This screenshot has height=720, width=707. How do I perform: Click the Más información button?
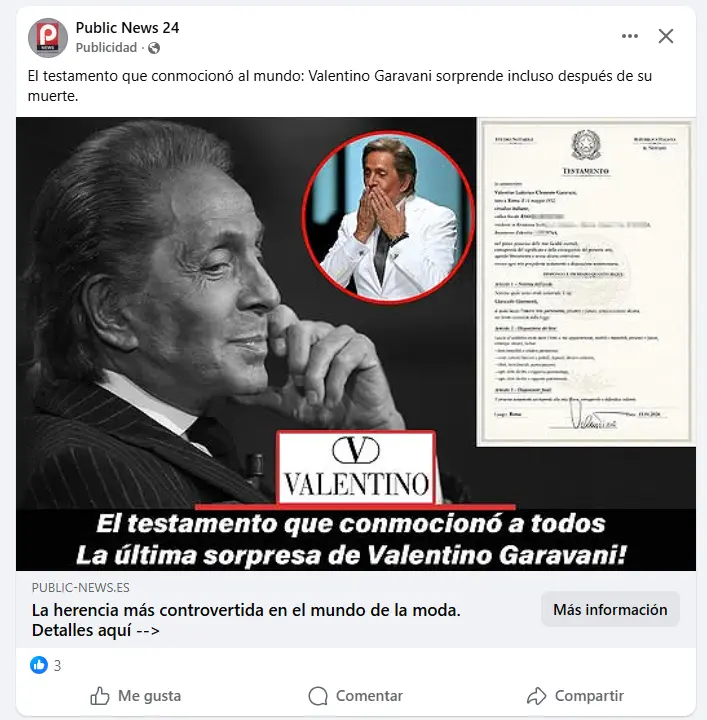pyautogui.click(x=610, y=609)
